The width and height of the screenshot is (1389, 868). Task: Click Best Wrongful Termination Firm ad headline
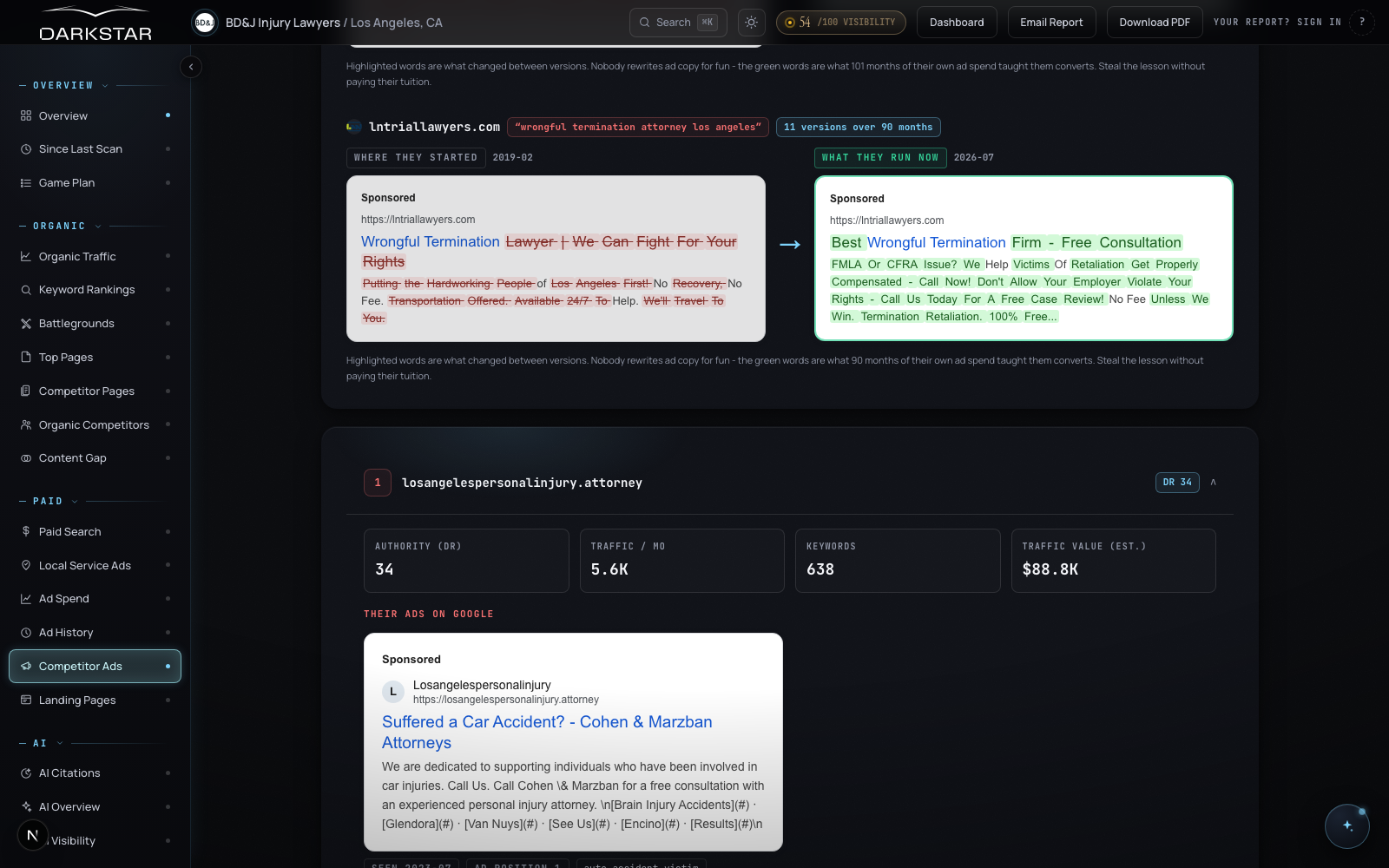point(1006,243)
